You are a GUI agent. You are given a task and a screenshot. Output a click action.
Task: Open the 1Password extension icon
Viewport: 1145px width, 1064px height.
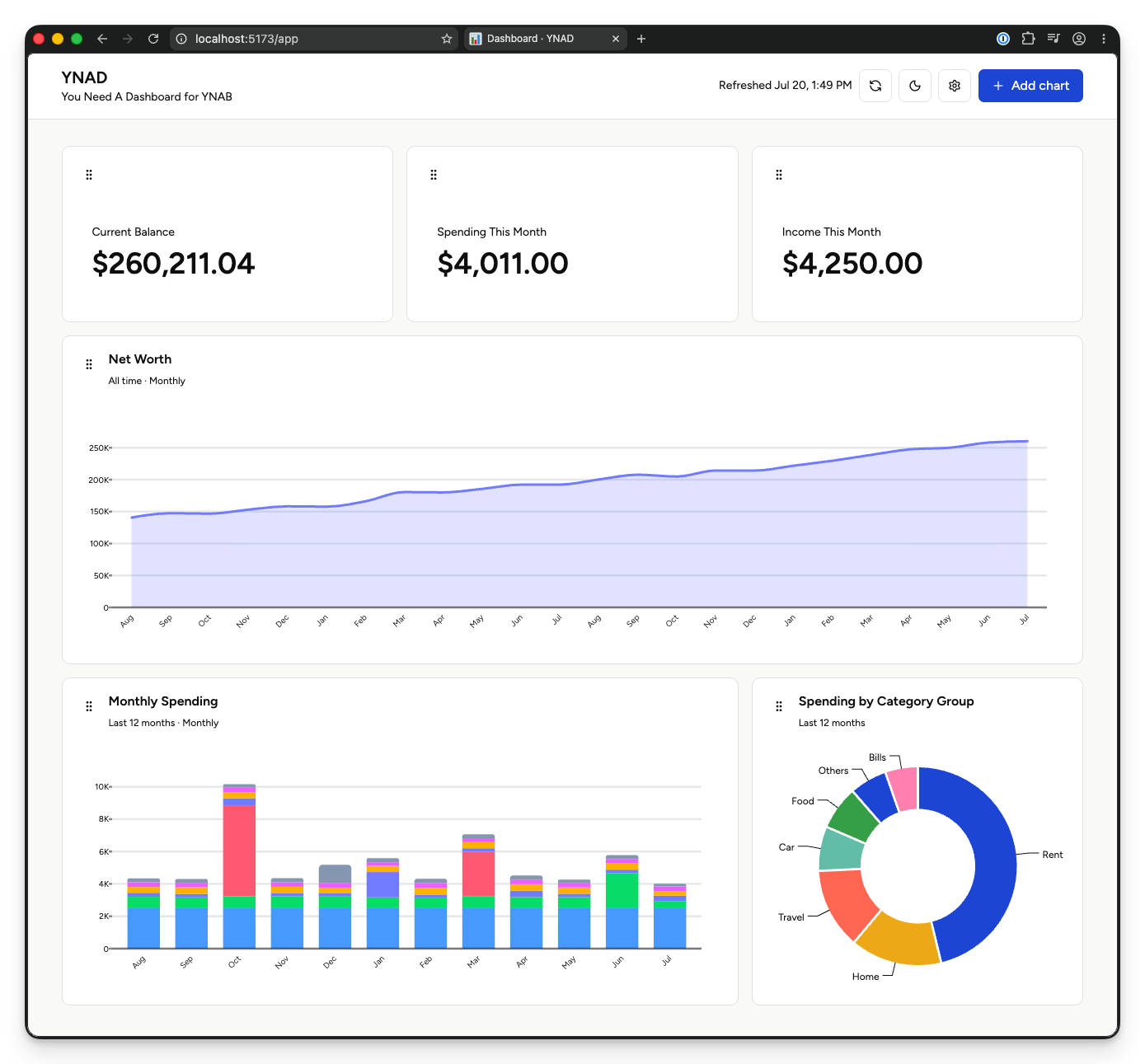[x=1003, y=39]
